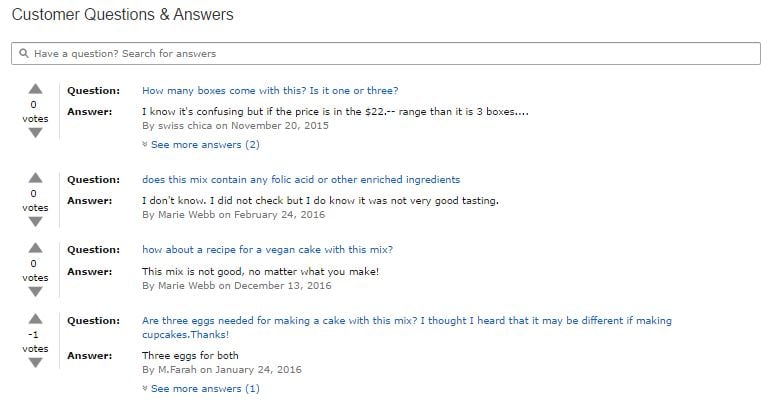Expand 'See more answers (1)'
This screenshot has width=769, height=411.
[x=205, y=388]
